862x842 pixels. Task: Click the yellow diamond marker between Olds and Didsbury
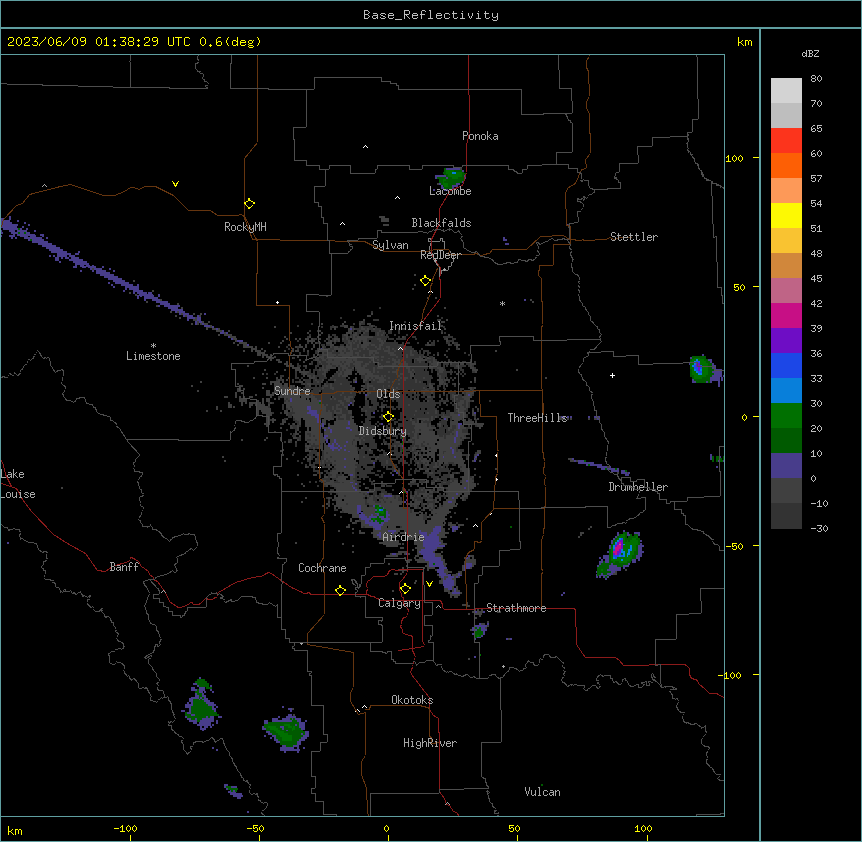pyautogui.click(x=388, y=417)
